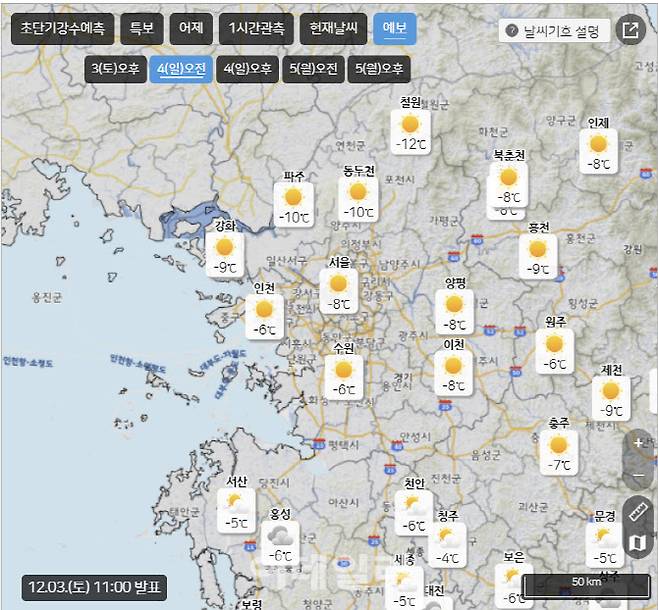Click the 인천 -6℃ temperature
The image size is (658, 610).
tap(265, 330)
